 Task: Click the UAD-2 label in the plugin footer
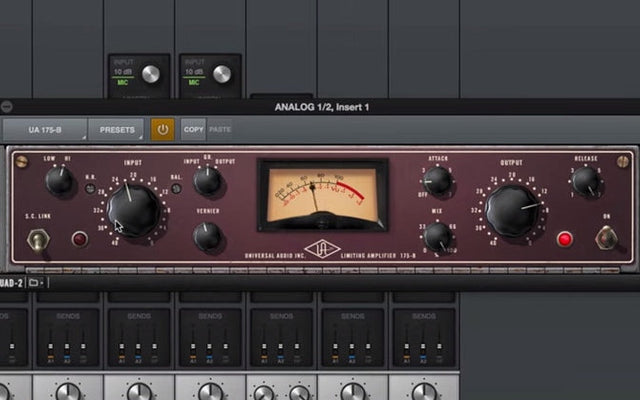pos(11,283)
